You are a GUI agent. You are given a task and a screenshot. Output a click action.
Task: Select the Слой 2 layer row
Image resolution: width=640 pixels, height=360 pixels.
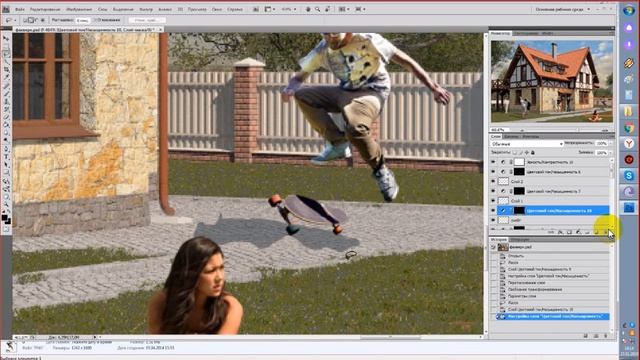point(553,181)
